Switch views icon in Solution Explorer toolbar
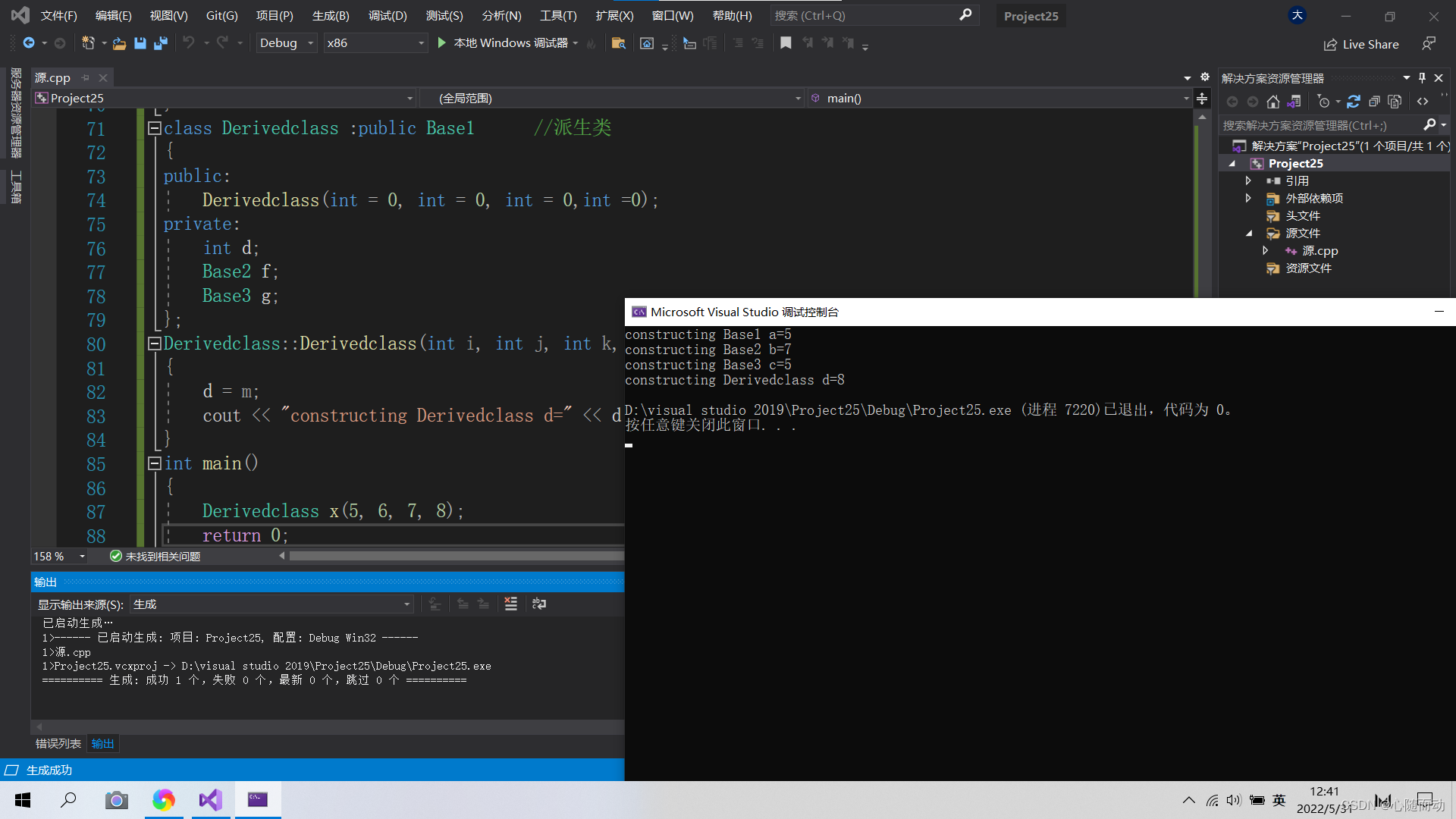The width and height of the screenshot is (1456, 819). (x=1294, y=102)
